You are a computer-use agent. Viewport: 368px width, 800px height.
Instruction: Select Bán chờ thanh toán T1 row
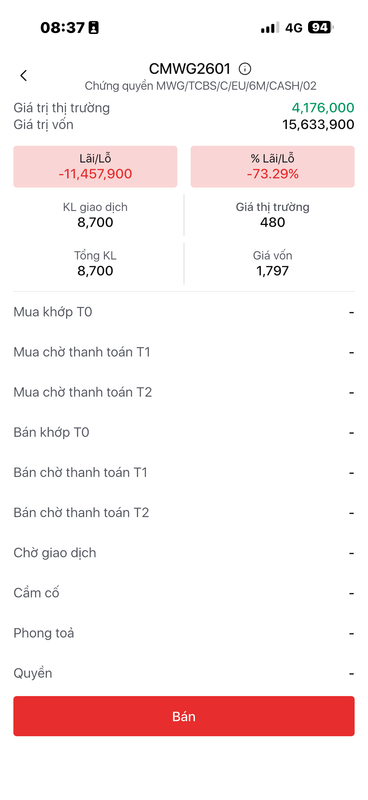[x=184, y=472]
